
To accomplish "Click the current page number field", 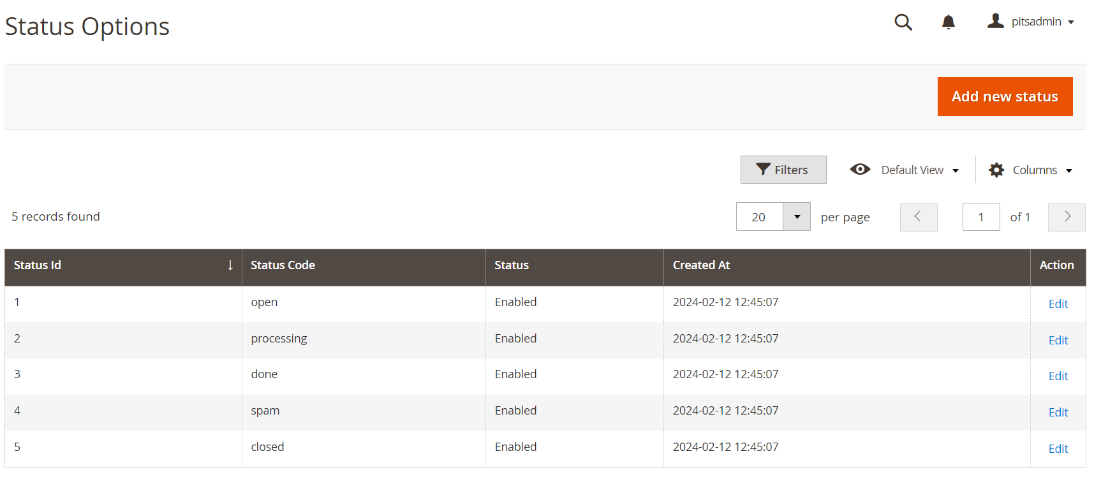I will point(981,217).
